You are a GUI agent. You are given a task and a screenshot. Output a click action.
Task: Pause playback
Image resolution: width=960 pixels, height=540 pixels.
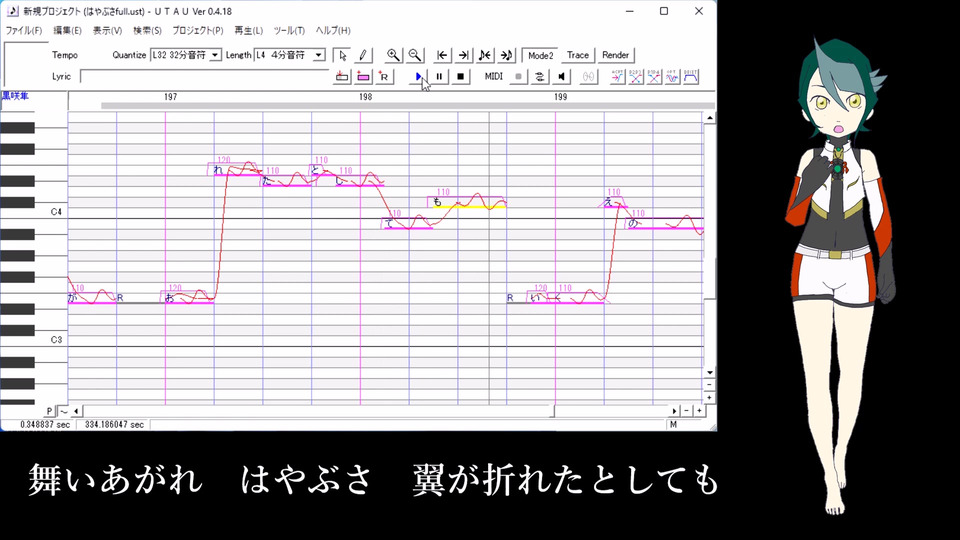tap(439, 77)
